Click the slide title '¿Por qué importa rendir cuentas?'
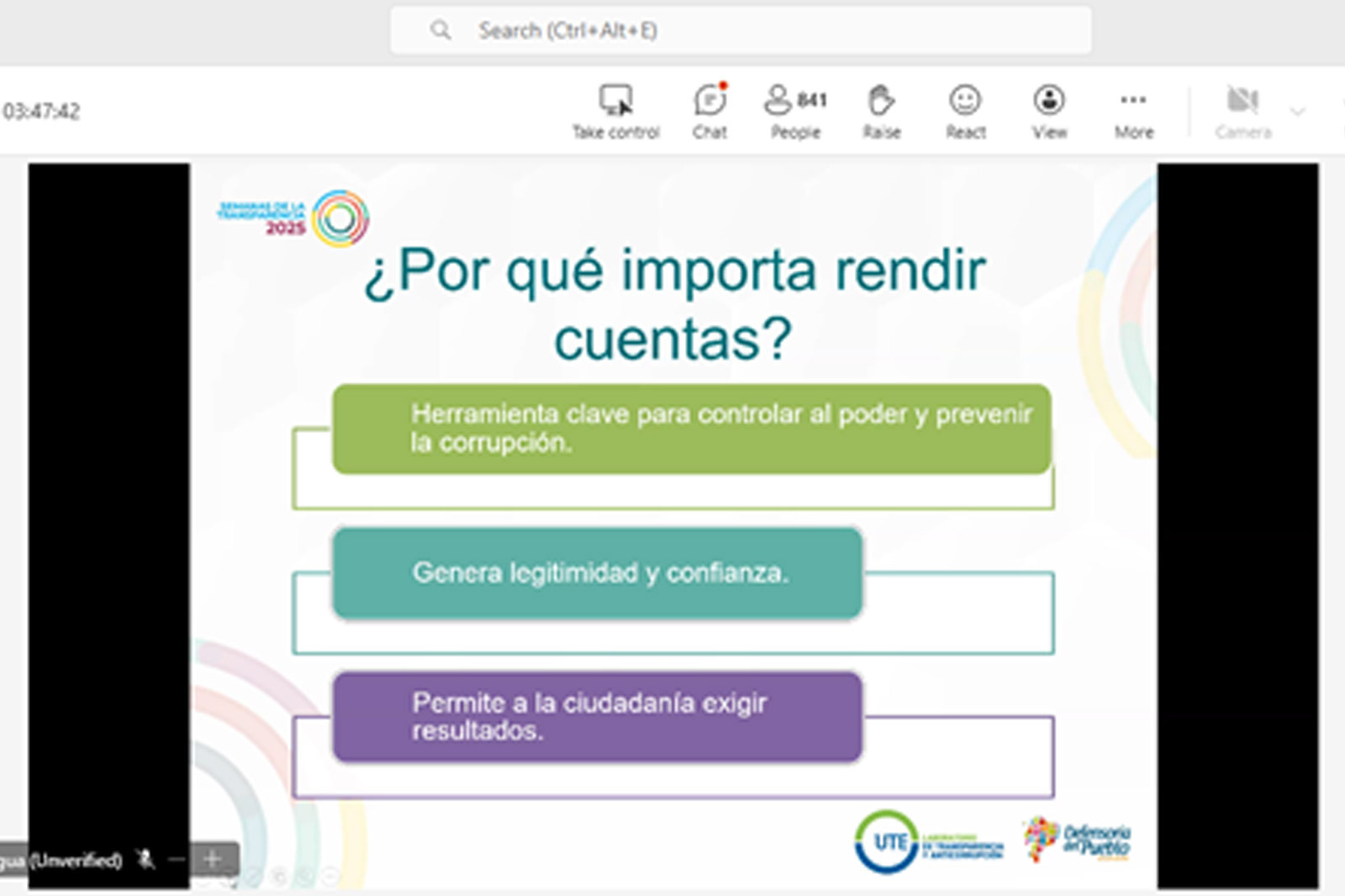The width and height of the screenshot is (1345, 896). tap(673, 303)
